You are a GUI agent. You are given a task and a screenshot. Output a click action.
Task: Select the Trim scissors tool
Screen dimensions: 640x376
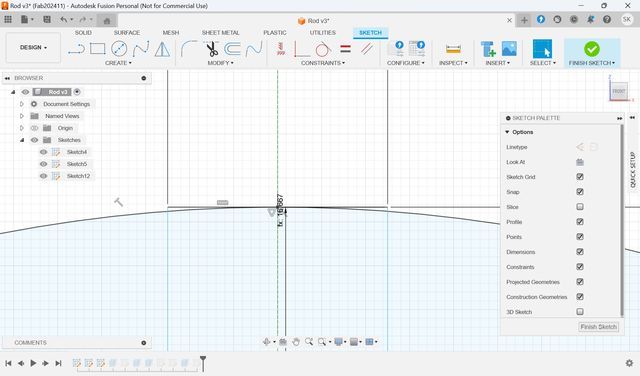(211, 49)
